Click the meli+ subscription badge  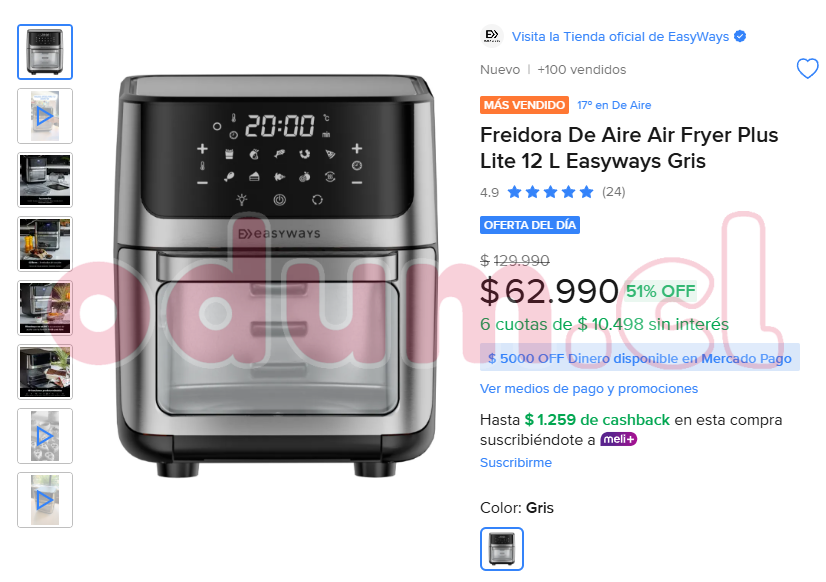(x=618, y=439)
